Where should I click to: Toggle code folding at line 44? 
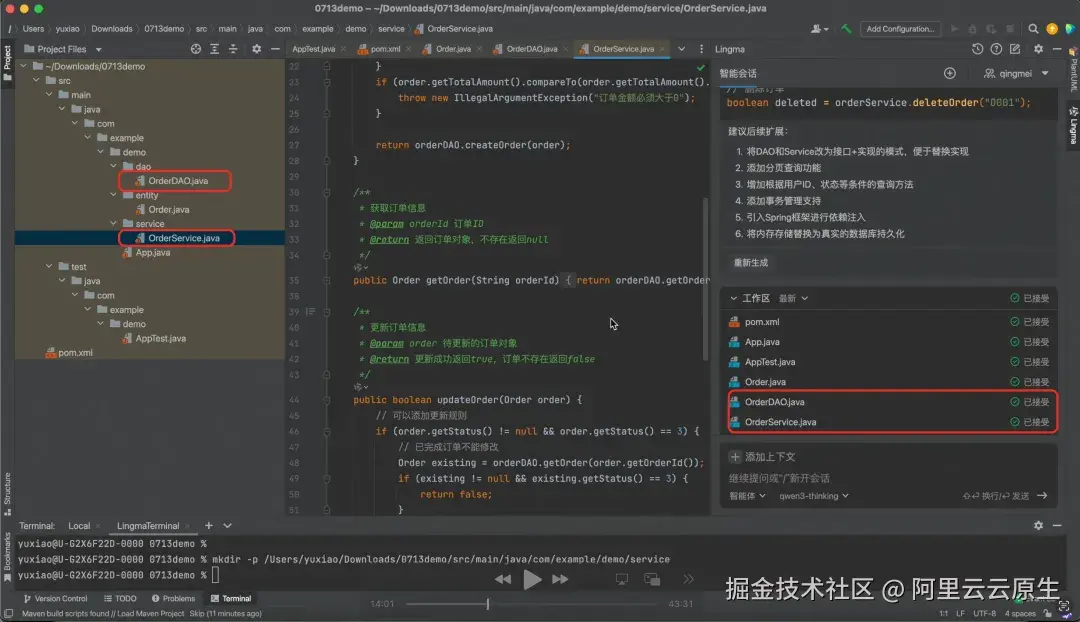pos(326,400)
